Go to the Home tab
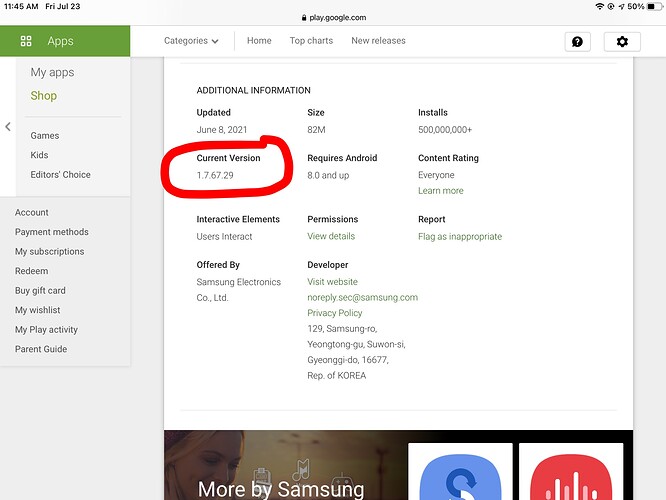The width and height of the screenshot is (666, 500). point(259,41)
